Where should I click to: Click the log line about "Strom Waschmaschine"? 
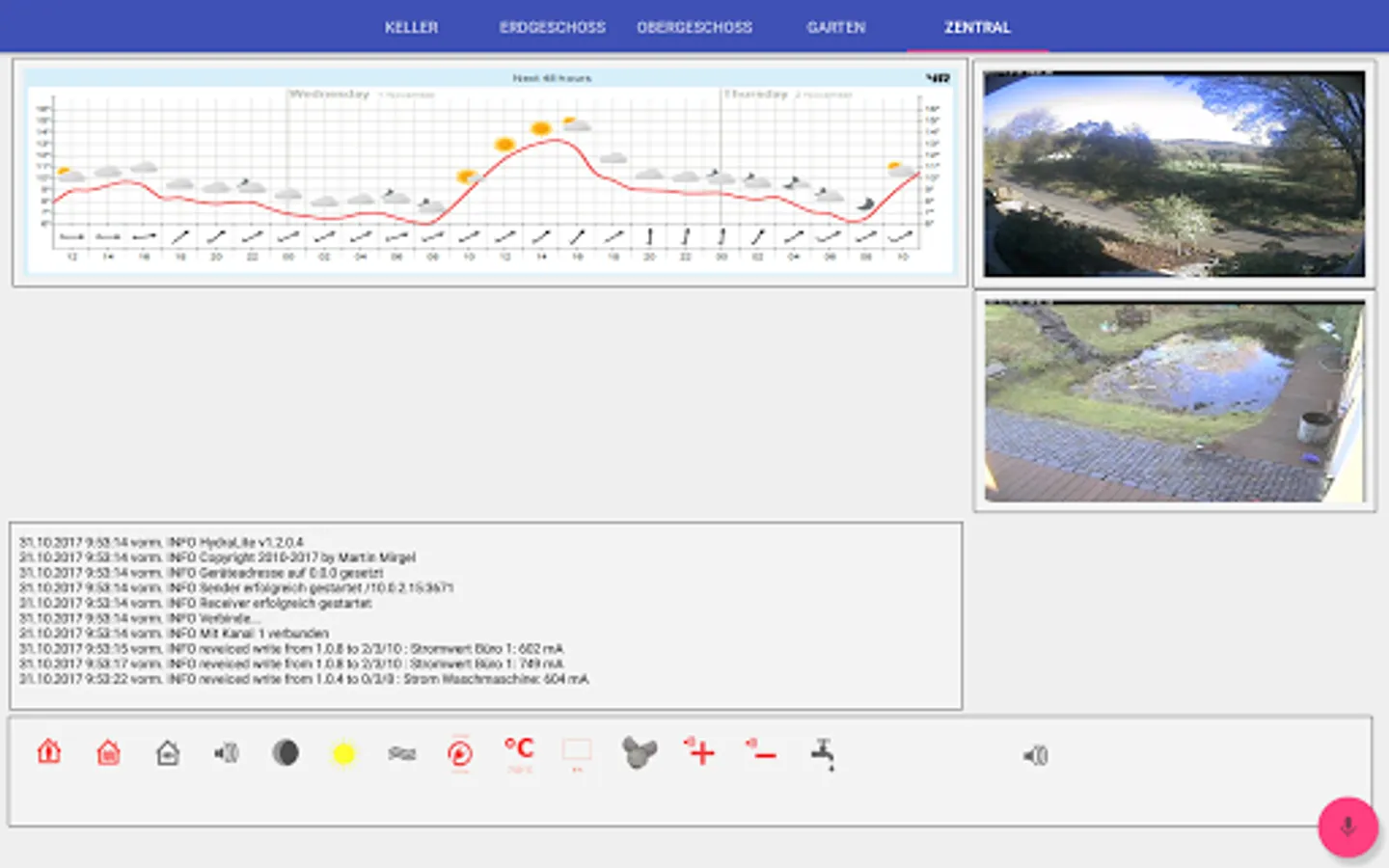(x=304, y=679)
